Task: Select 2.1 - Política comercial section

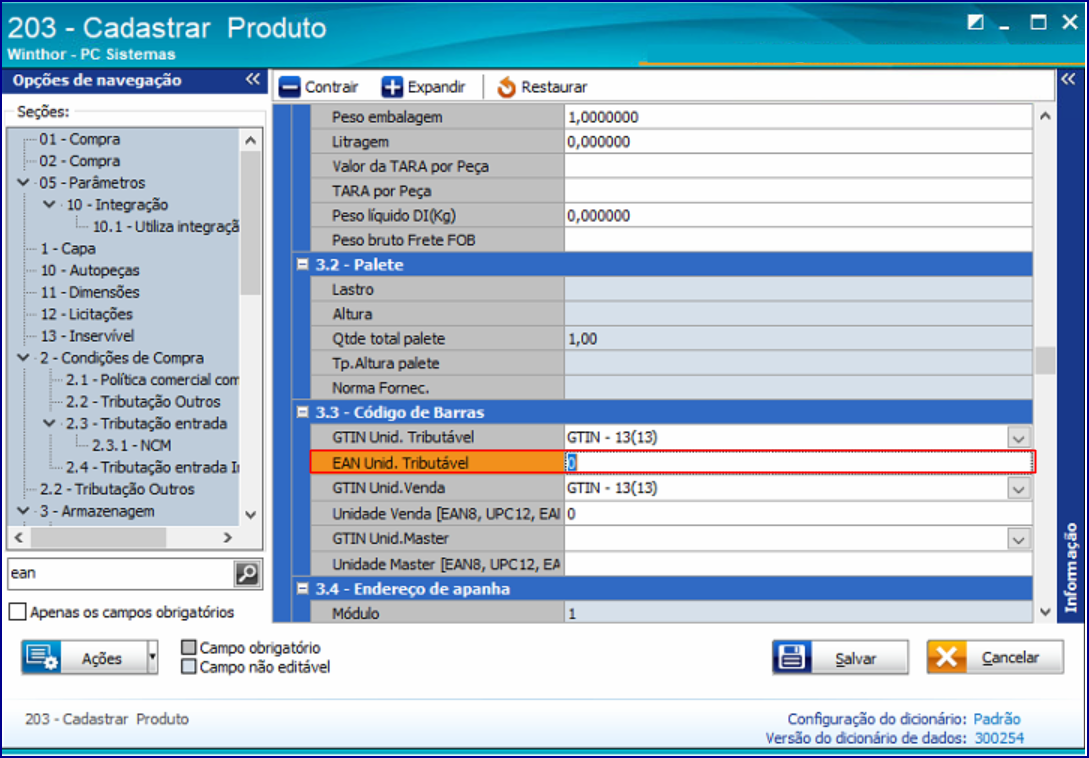Action: click(152, 379)
